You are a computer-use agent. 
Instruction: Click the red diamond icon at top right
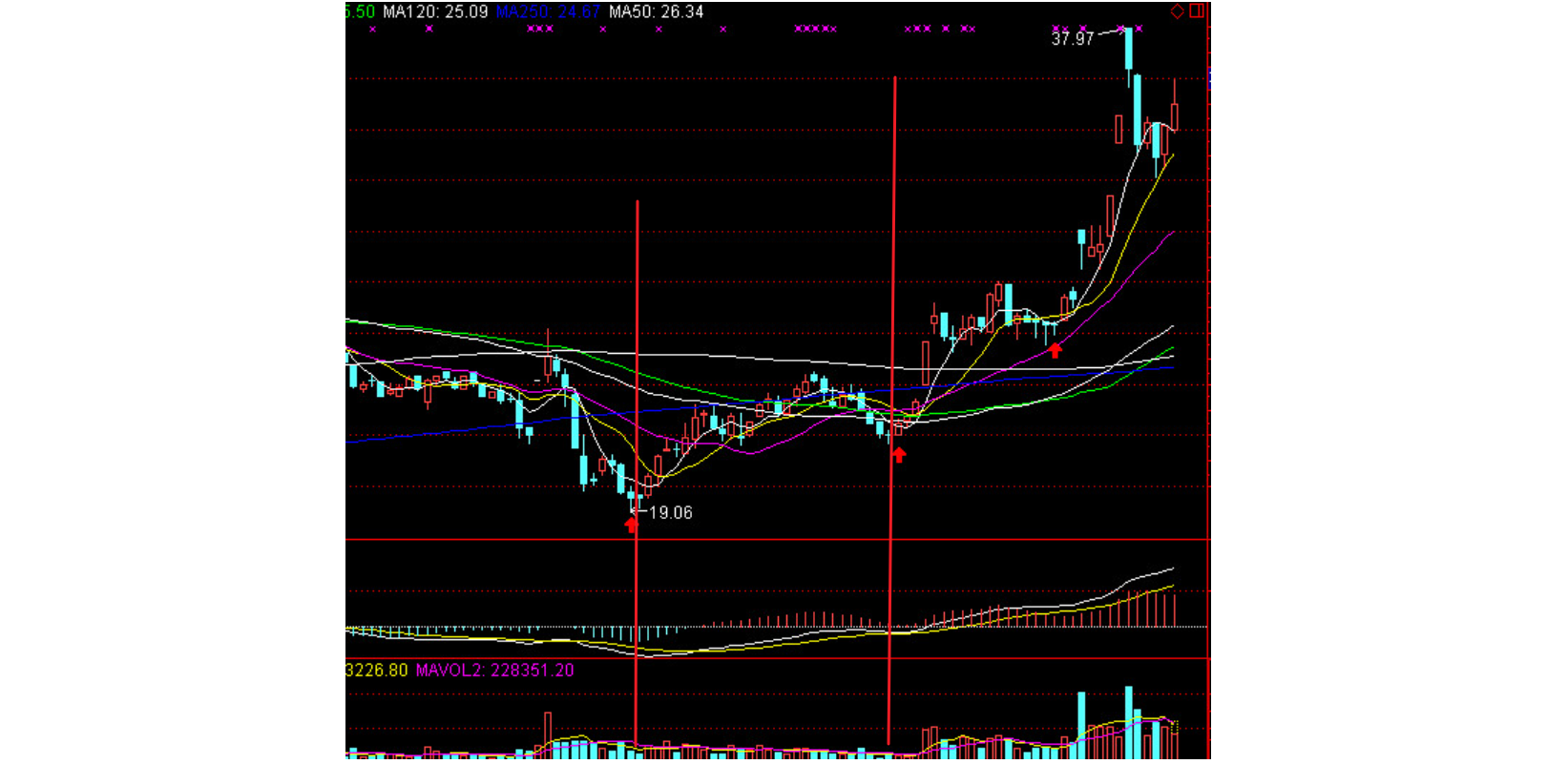pyautogui.click(x=1178, y=11)
